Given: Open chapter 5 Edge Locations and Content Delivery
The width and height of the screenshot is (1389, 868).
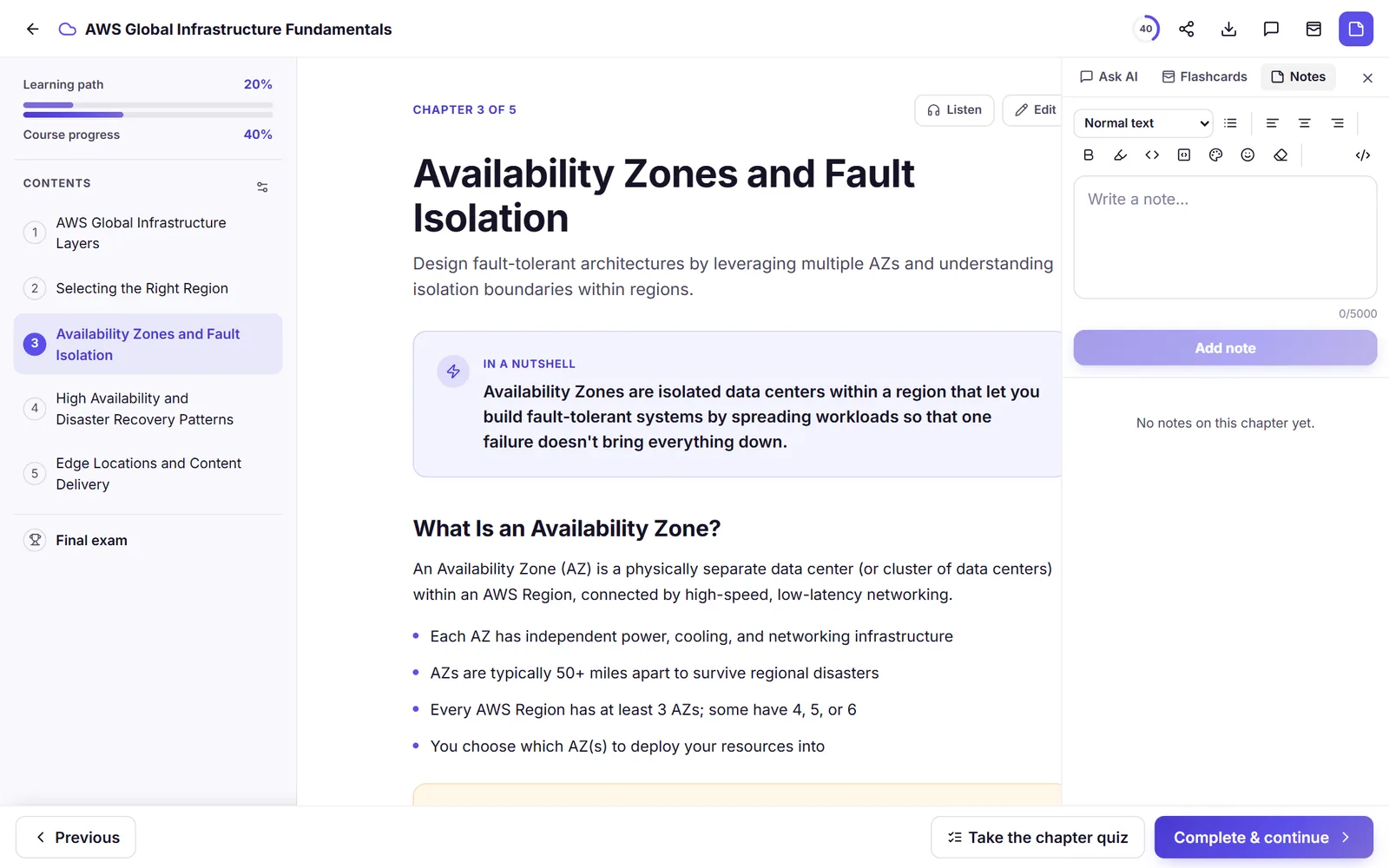Looking at the screenshot, I should point(148,474).
